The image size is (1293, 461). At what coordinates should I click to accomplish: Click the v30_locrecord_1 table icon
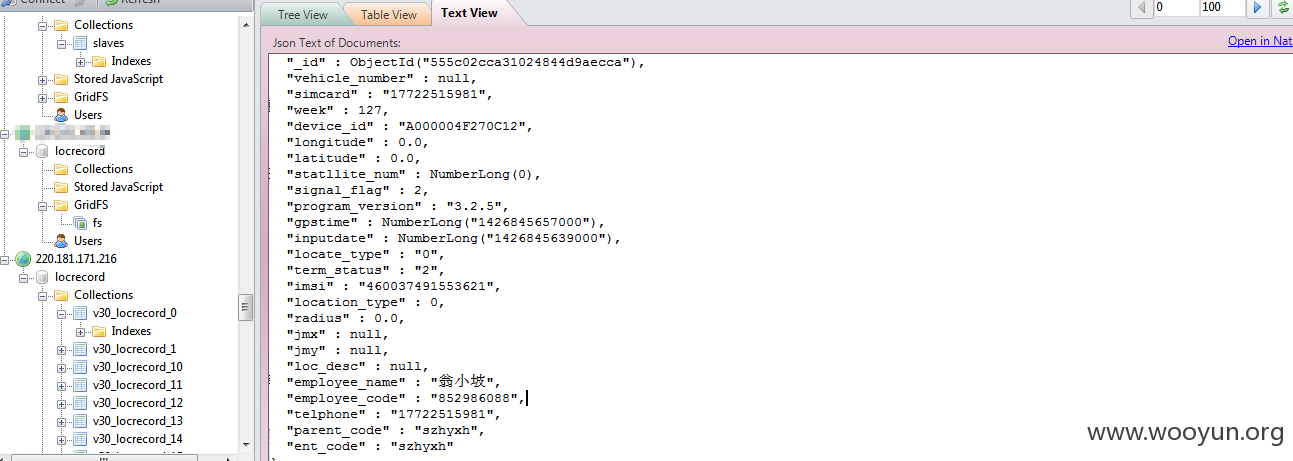click(x=80, y=349)
